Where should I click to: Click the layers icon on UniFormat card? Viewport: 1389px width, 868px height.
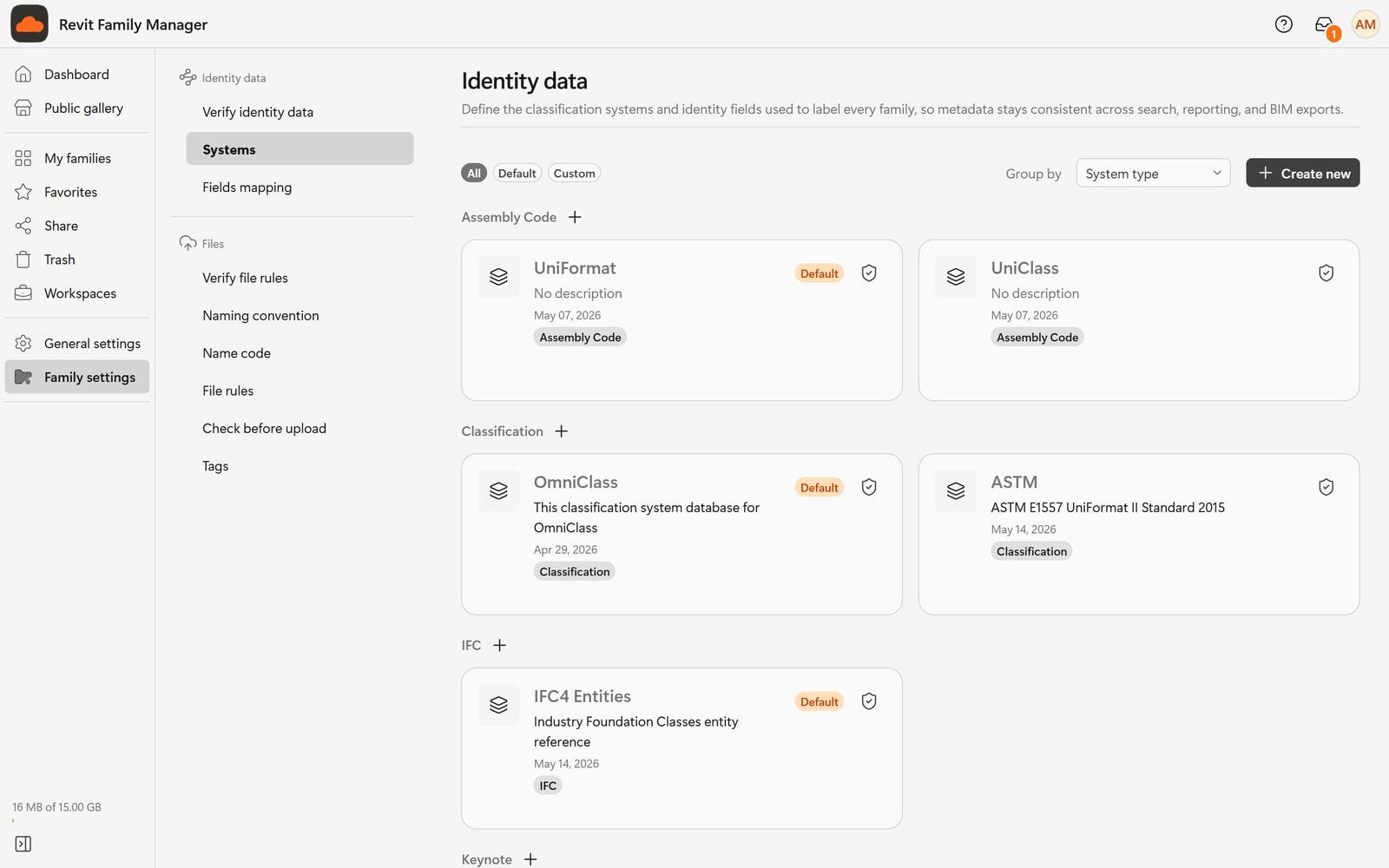(x=498, y=277)
